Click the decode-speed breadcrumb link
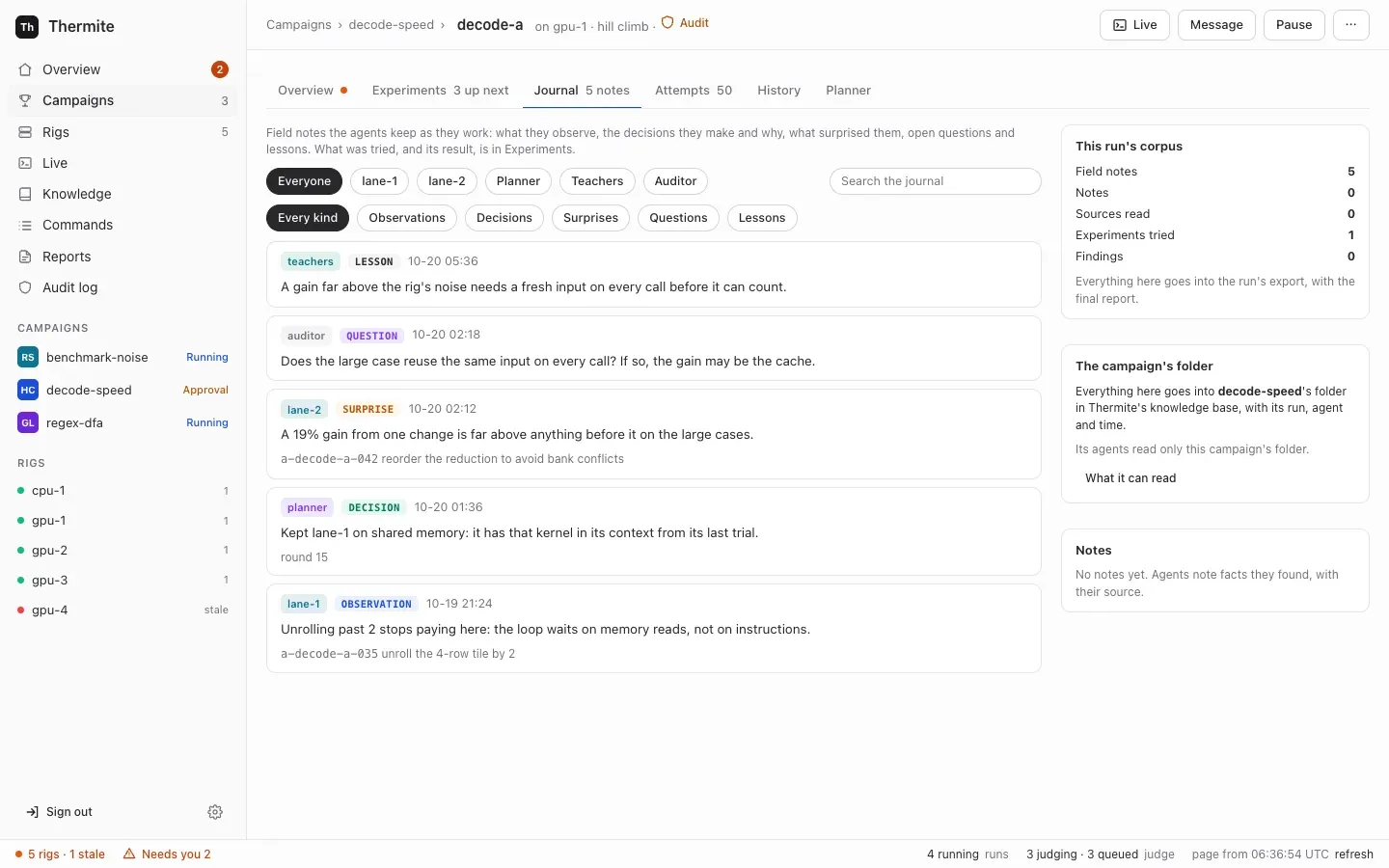This screenshot has width=1389, height=868. (392, 25)
